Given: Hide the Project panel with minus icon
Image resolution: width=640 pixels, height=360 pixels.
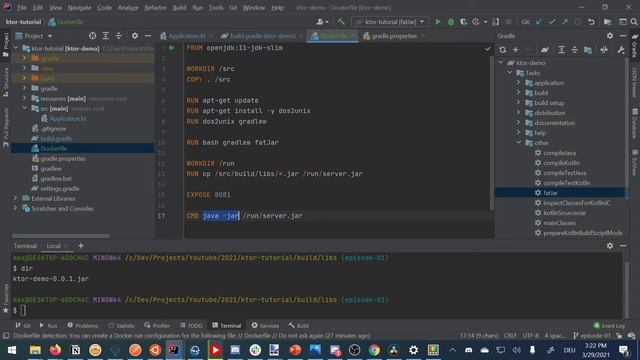Looking at the screenshot, I should [147, 36].
